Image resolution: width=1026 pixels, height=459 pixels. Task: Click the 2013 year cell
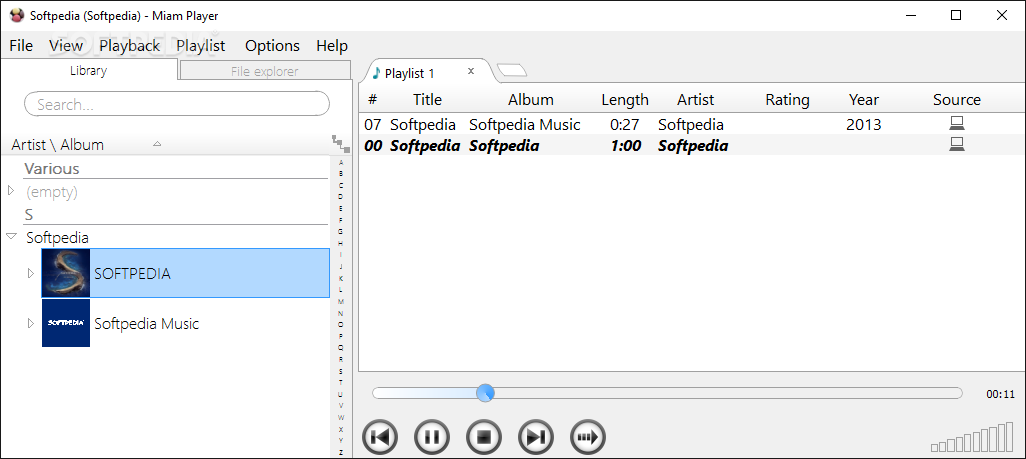(864, 124)
